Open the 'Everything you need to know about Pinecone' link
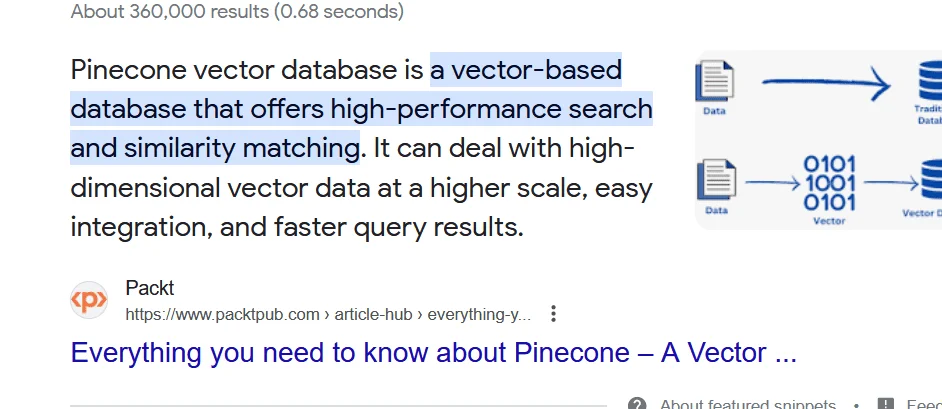 (x=433, y=353)
